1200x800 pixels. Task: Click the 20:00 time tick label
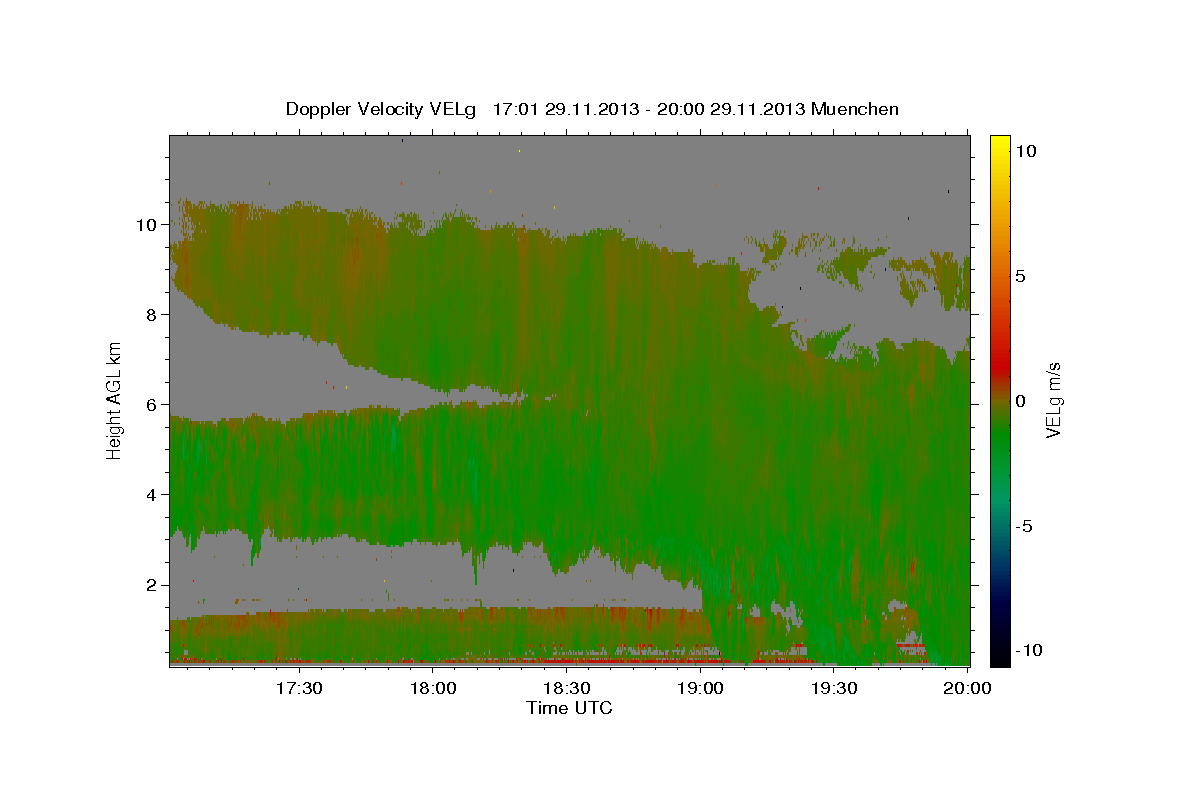coord(968,688)
